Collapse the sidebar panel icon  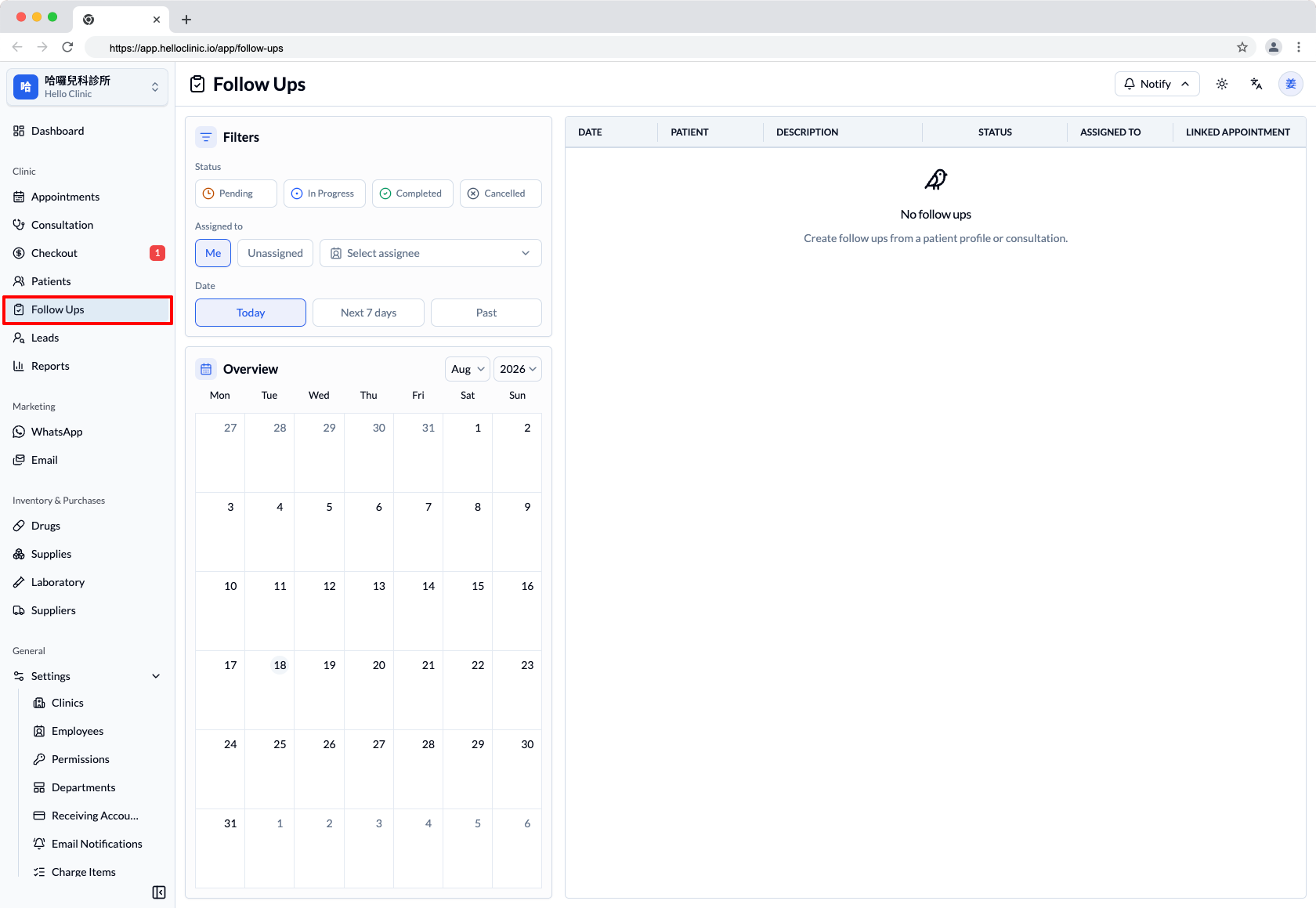(159, 892)
